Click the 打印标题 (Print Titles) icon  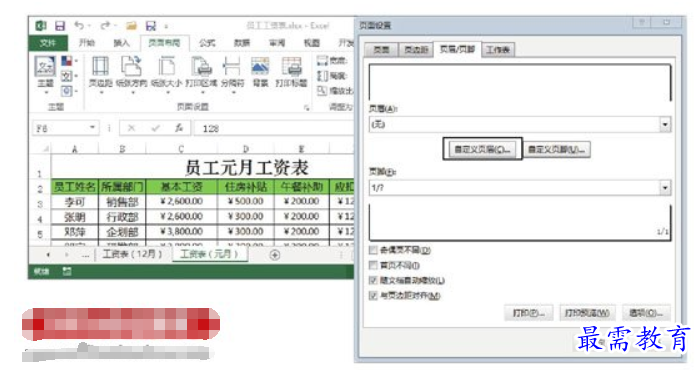click(x=291, y=66)
